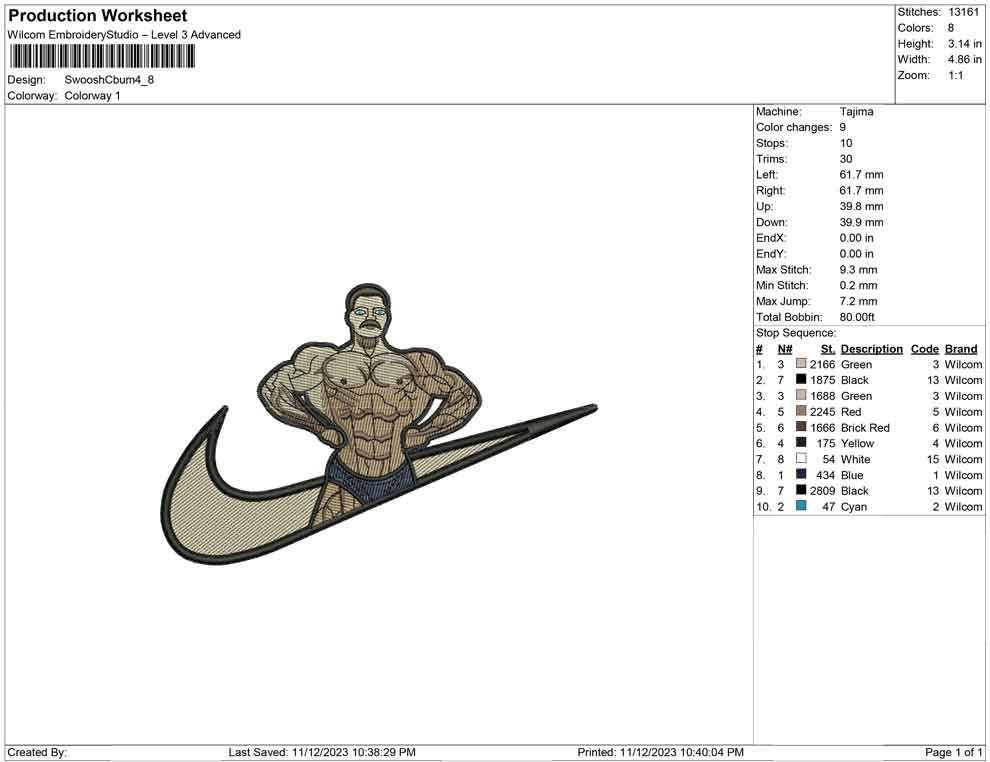Click the St. column header
Screen dimensions: 990x762
tap(828, 349)
